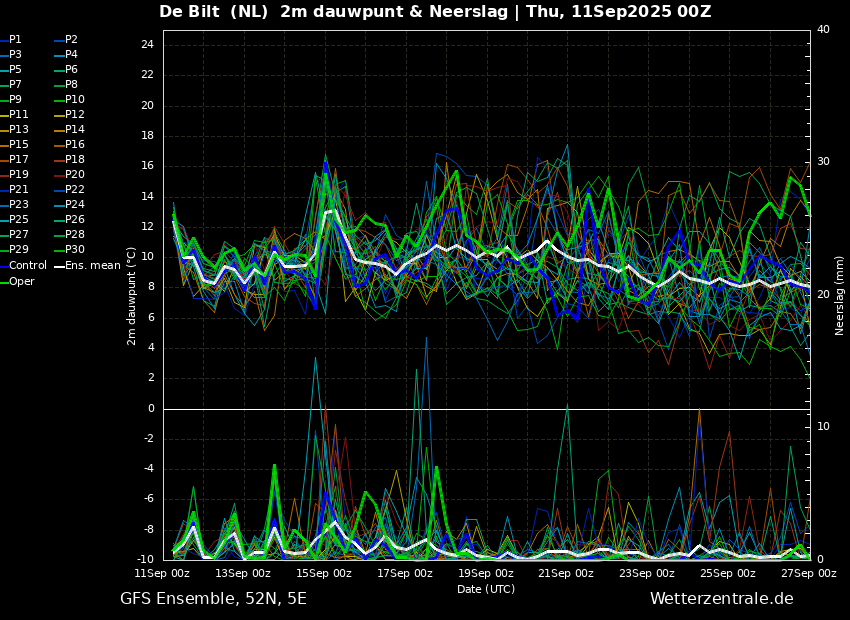Click the Ens. mean legend entry
The image size is (850, 620).
click(x=87, y=266)
